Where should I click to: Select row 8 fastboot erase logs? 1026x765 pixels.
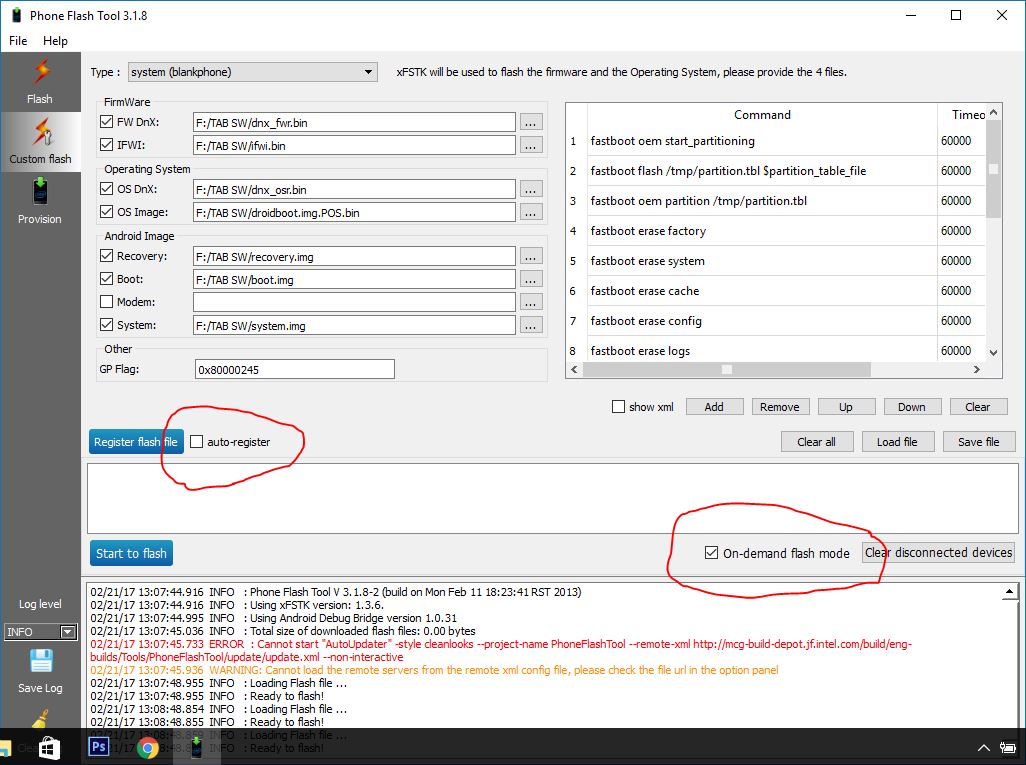pos(640,351)
